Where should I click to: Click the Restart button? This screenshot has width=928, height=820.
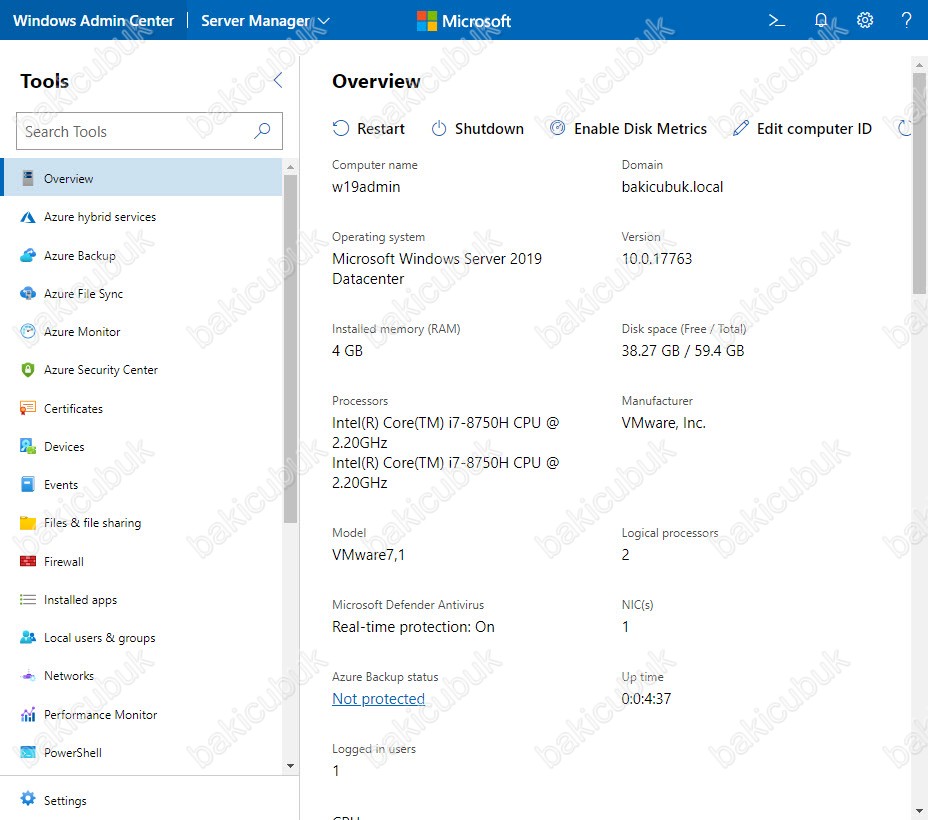[369, 128]
